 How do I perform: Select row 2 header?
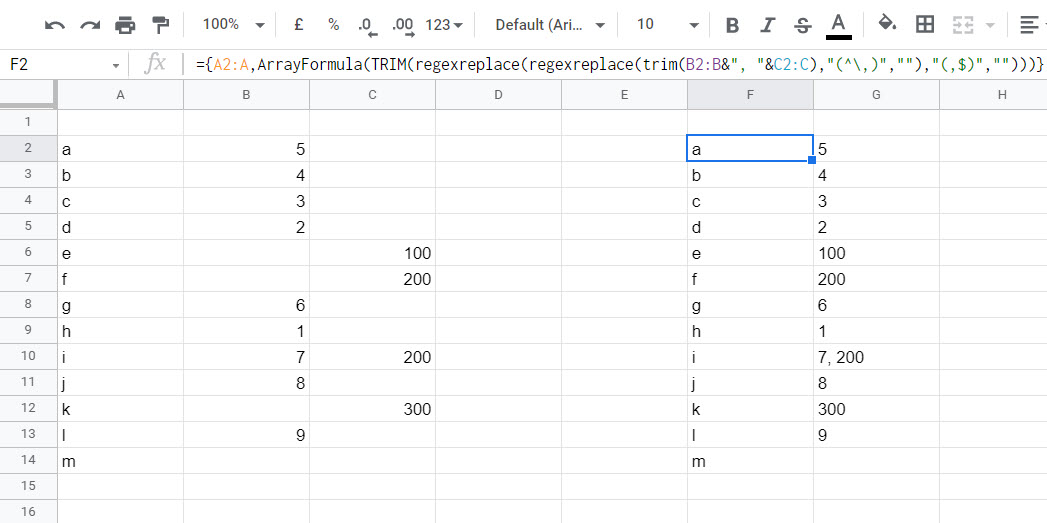click(28, 148)
